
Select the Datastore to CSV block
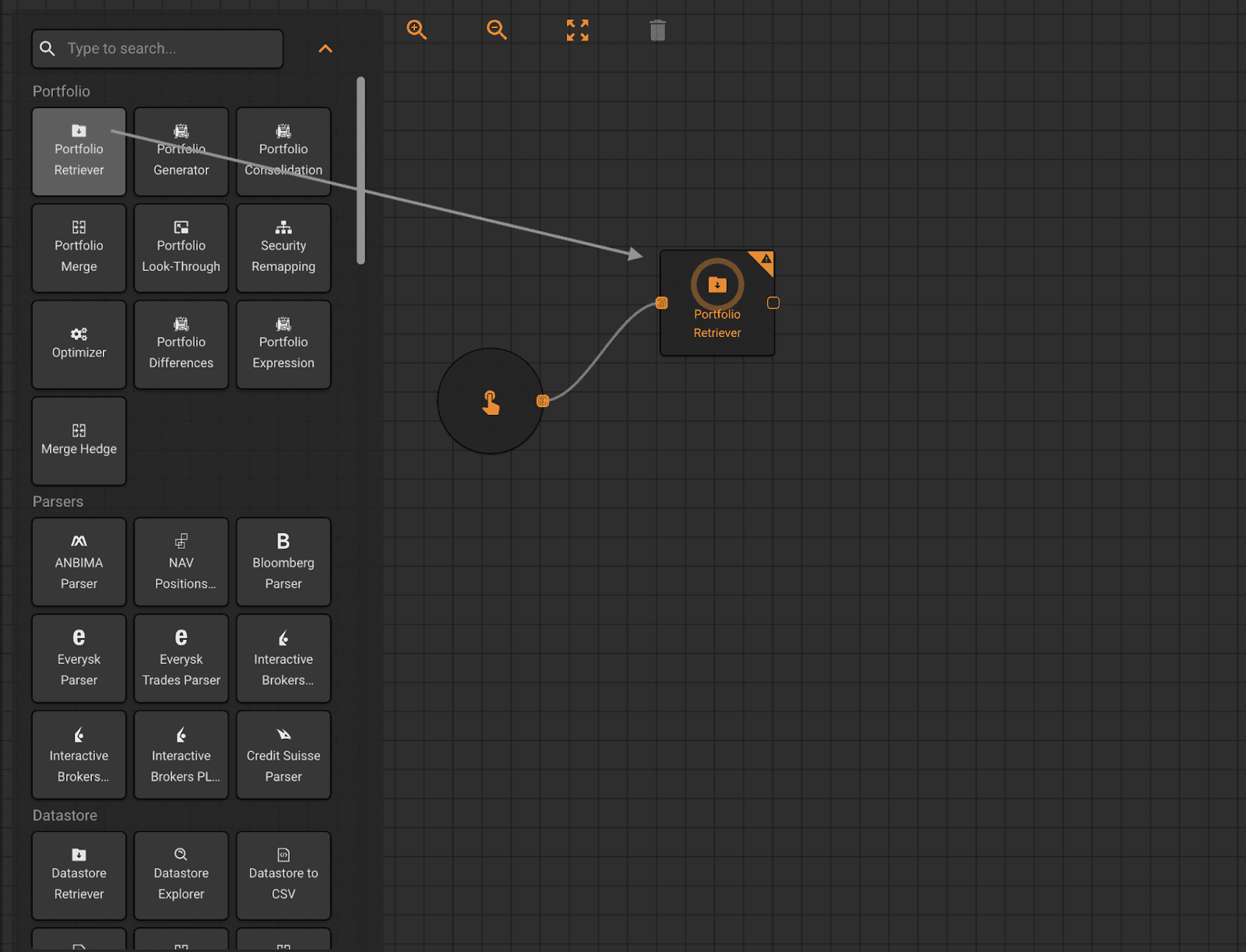(283, 876)
